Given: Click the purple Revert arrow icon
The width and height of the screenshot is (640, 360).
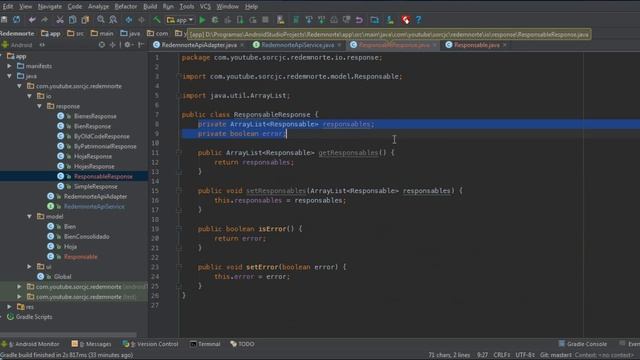Looking at the screenshot, I should point(359,20).
